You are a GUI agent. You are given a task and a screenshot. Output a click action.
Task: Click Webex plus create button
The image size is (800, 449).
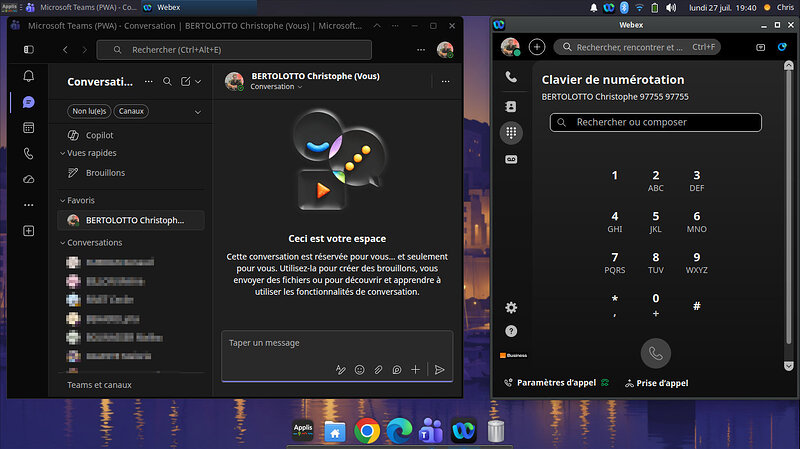pos(537,47)
